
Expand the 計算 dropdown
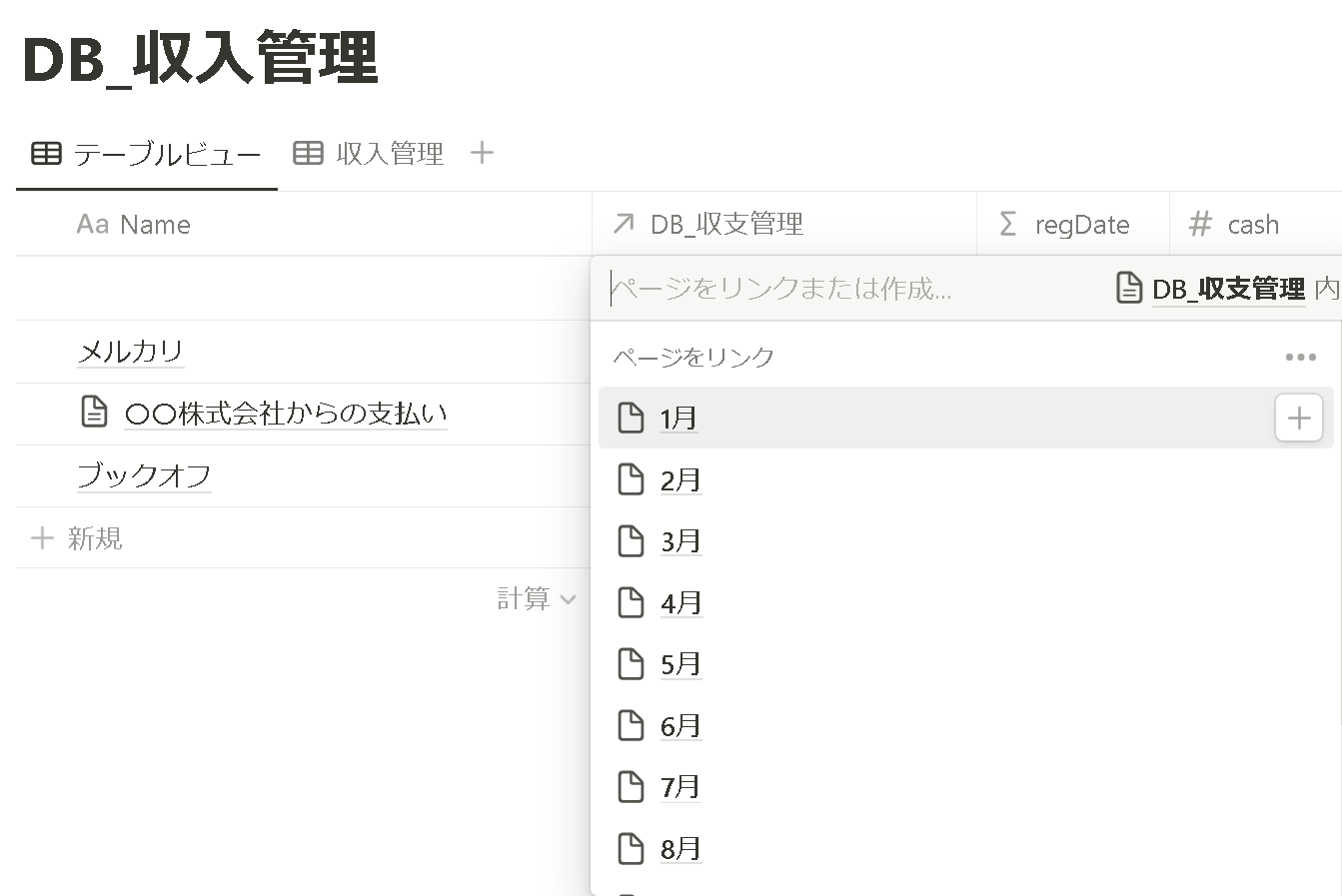coord(537,599)
